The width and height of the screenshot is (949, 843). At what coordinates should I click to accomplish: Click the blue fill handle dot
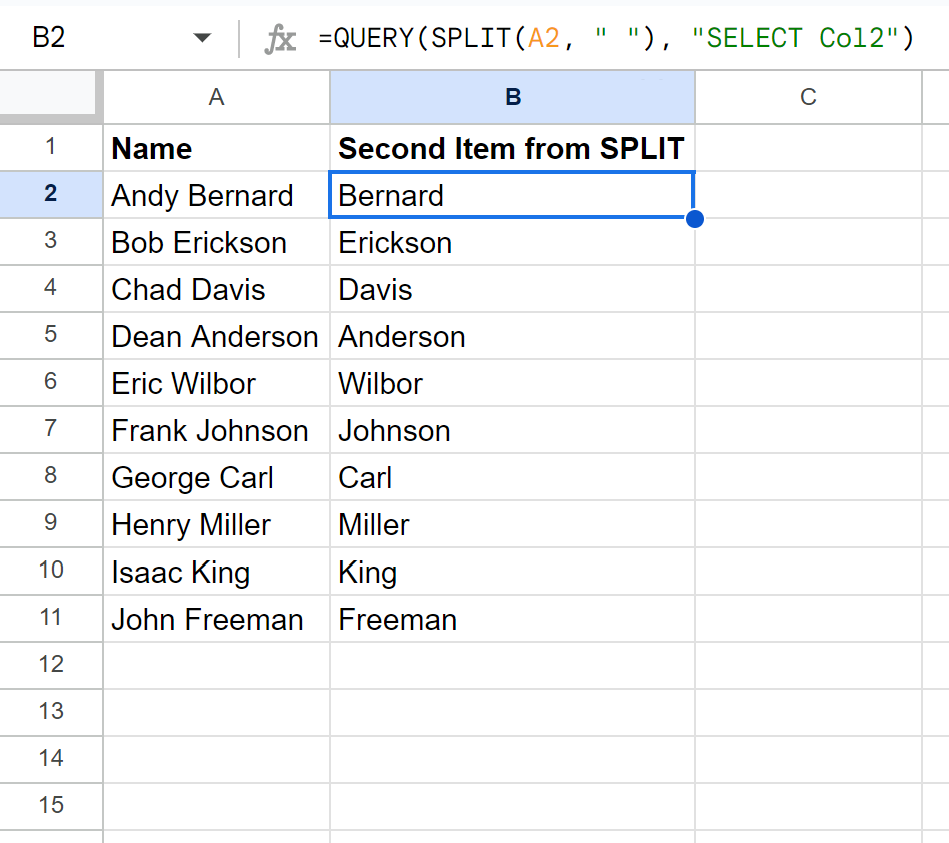(x=695, y=219)
